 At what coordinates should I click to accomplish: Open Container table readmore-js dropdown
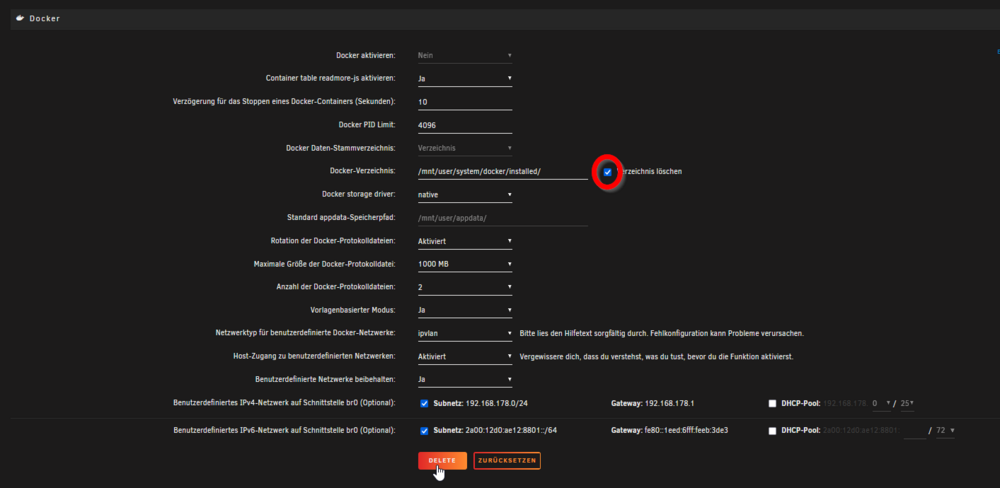pyautogui.click(x=465, y=78)
